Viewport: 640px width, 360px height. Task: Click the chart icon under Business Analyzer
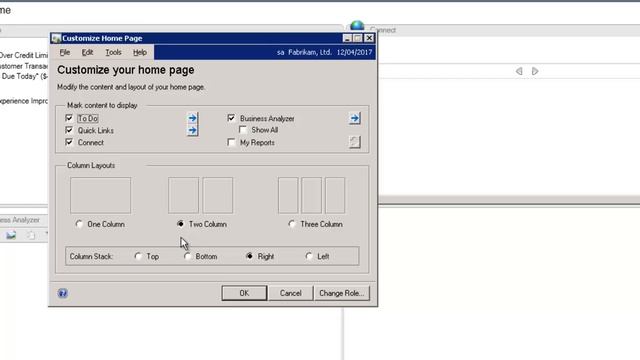(11, 235)
